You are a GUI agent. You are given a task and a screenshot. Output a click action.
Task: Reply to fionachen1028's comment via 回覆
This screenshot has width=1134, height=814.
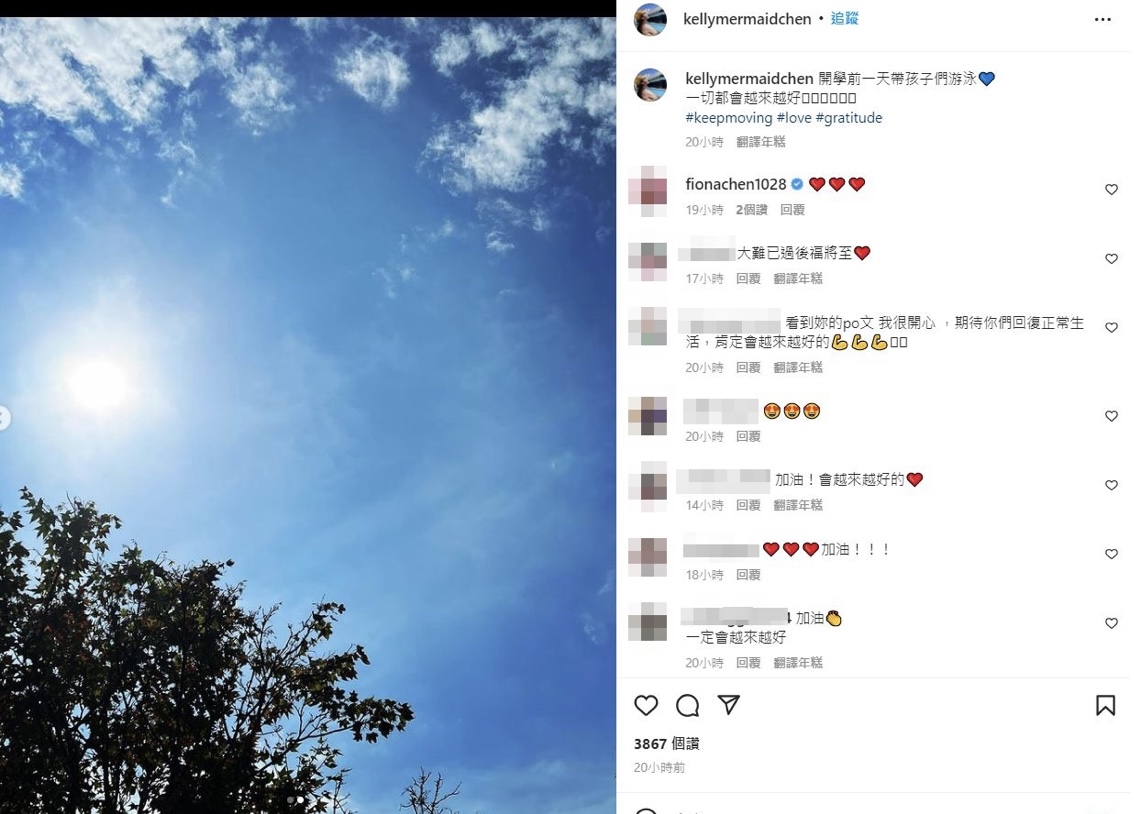point(792,210)
